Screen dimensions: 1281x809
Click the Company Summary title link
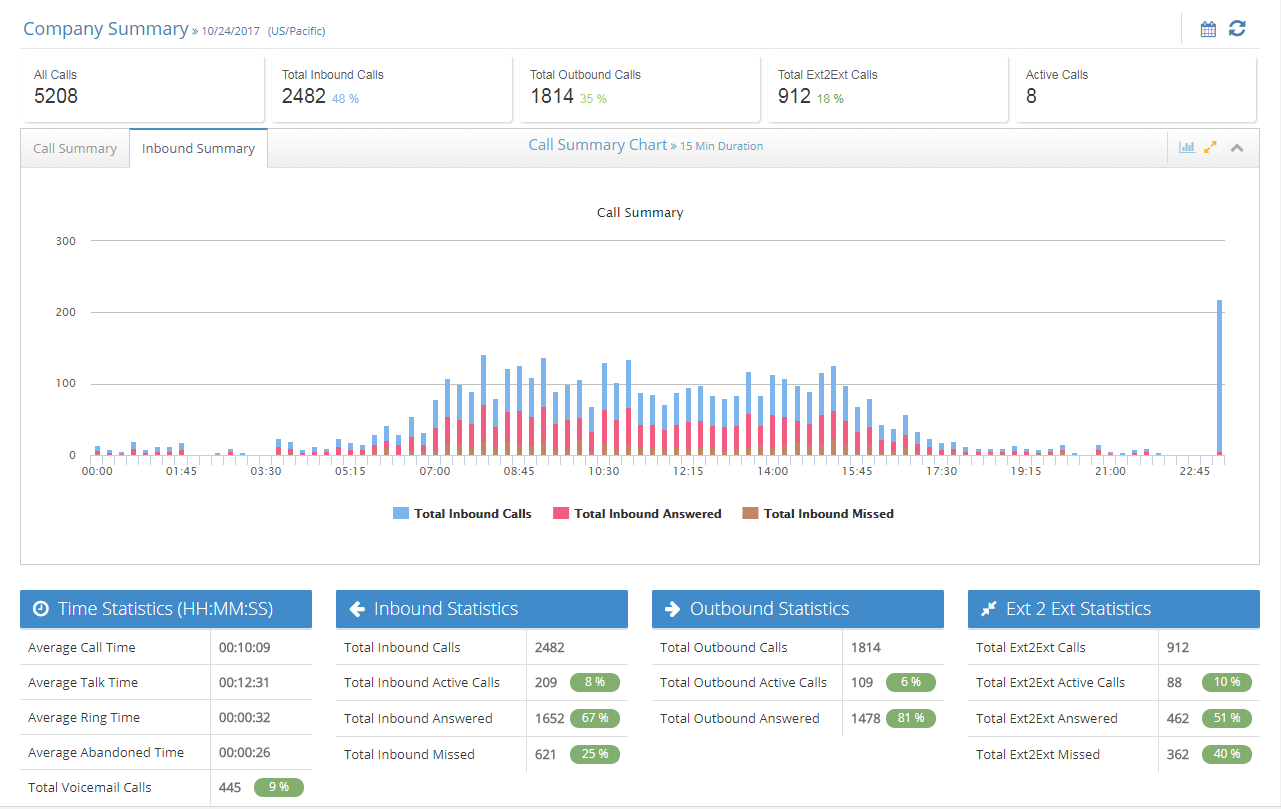click(x=105, y=29)
